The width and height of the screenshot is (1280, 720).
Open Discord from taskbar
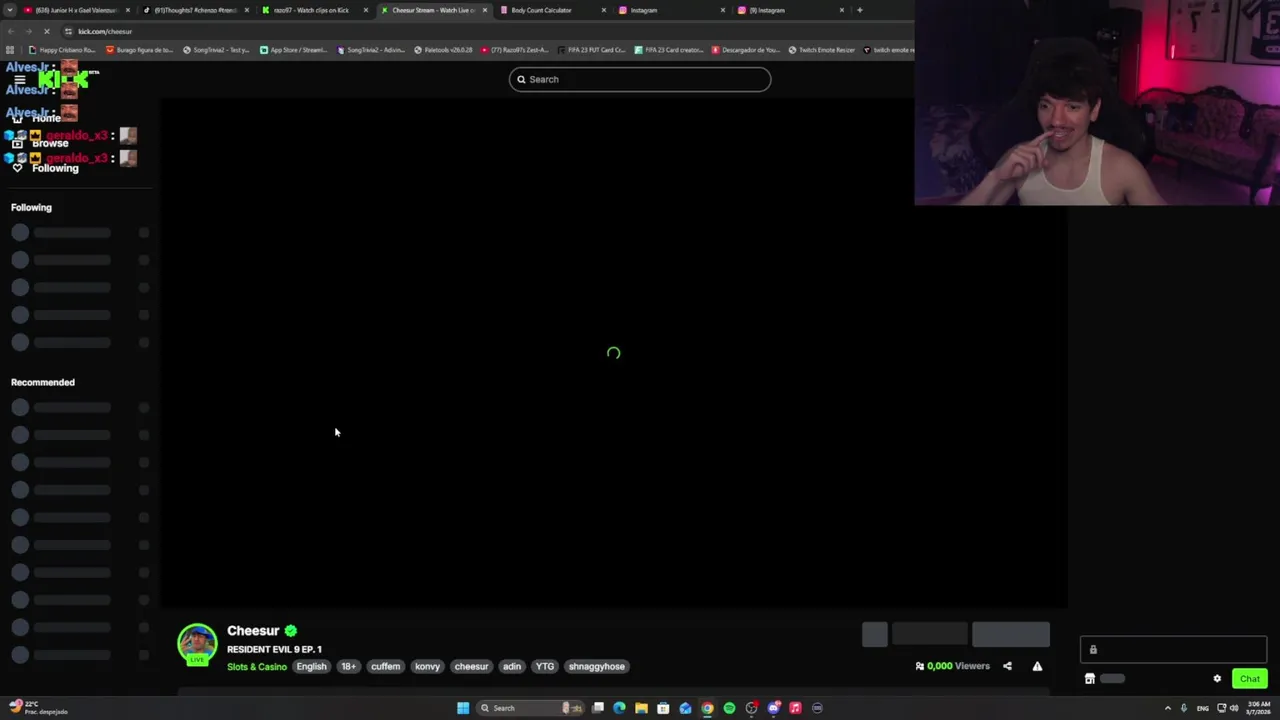tap(773, 708)
